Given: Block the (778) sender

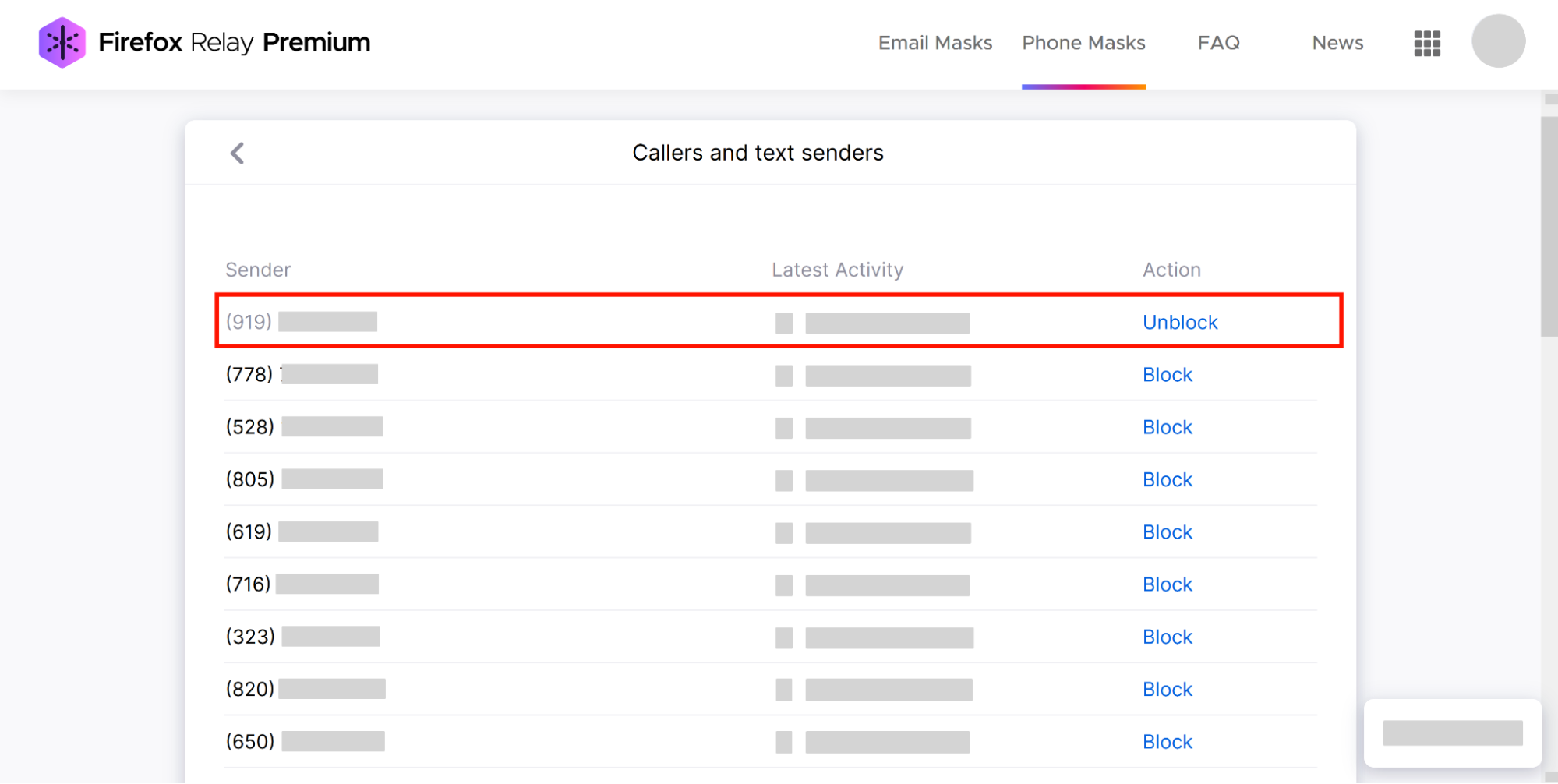Looking at the screenshot, I should click(1167, 374).
